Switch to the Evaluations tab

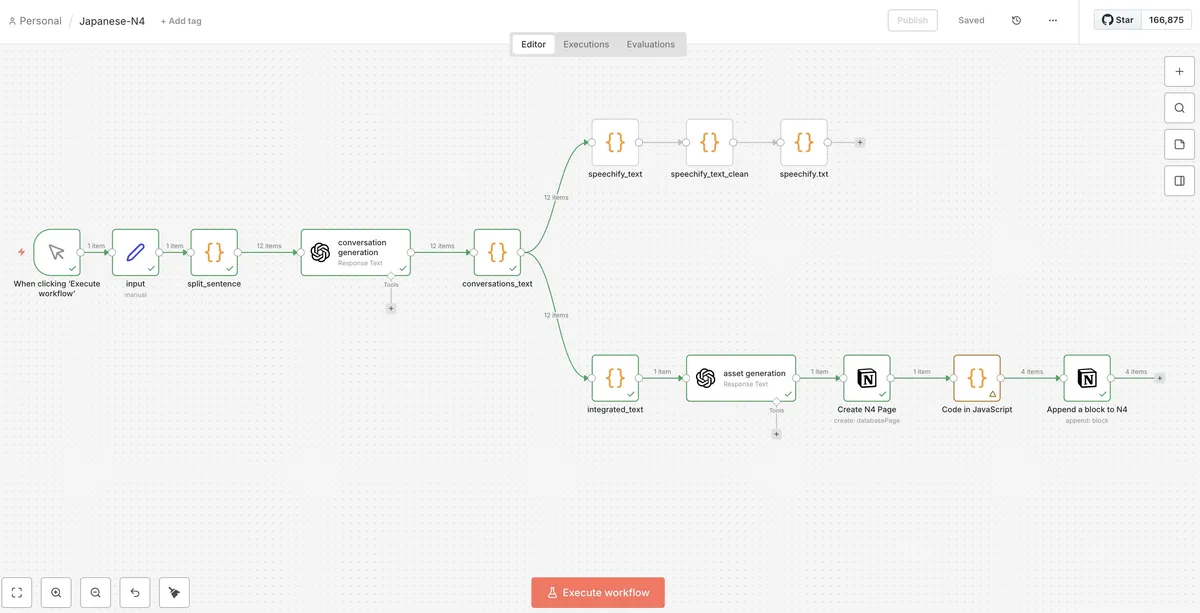[650, 44]
